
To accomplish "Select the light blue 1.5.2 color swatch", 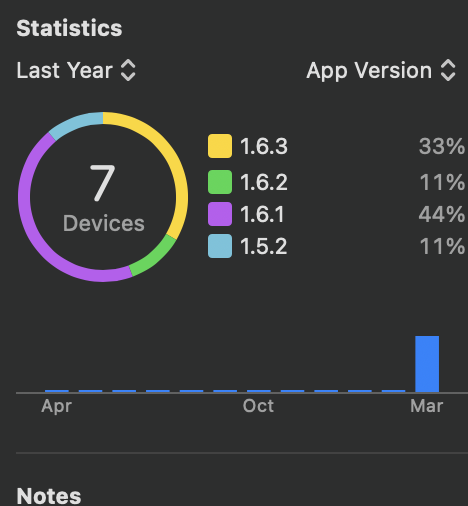I will [x=220, y=246].
